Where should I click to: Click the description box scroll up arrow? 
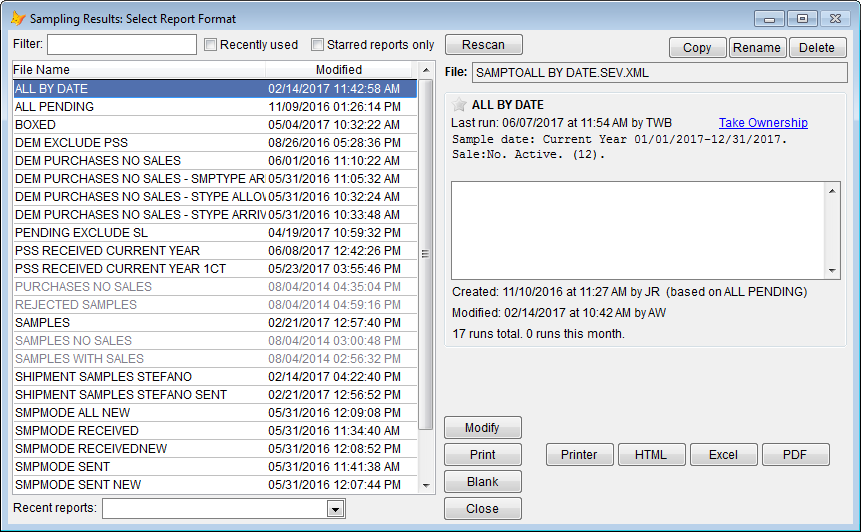click(832, 191)
